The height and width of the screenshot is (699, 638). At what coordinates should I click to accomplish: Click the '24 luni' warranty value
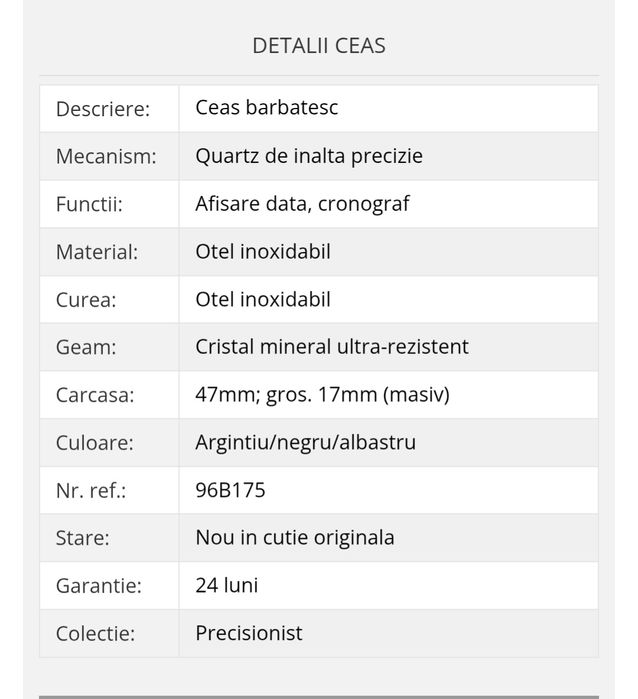click(x=227, y=585)
